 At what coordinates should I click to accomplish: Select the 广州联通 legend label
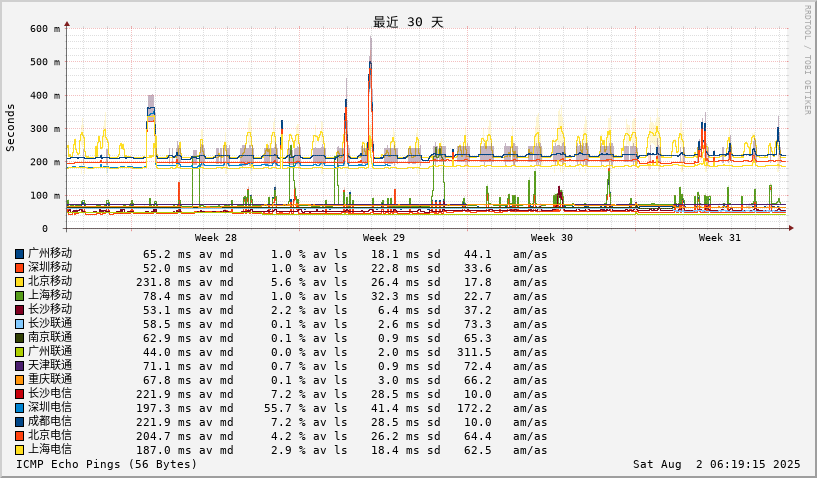tap(50, 352)
